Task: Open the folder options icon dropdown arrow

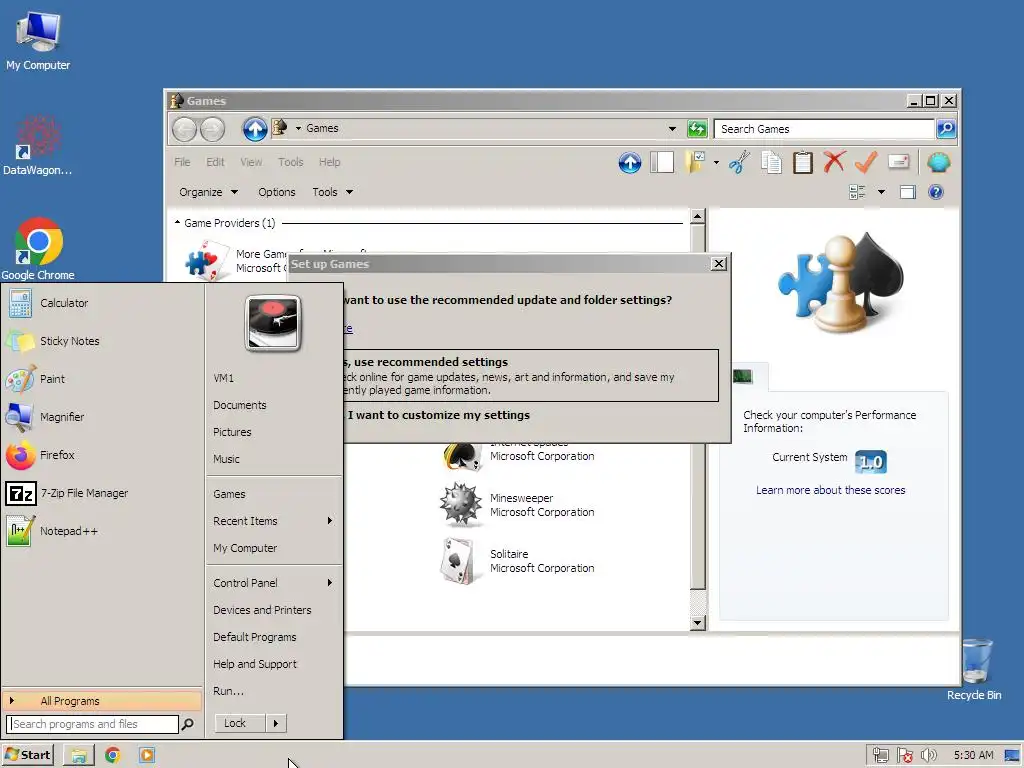Action: pos(716,162)
